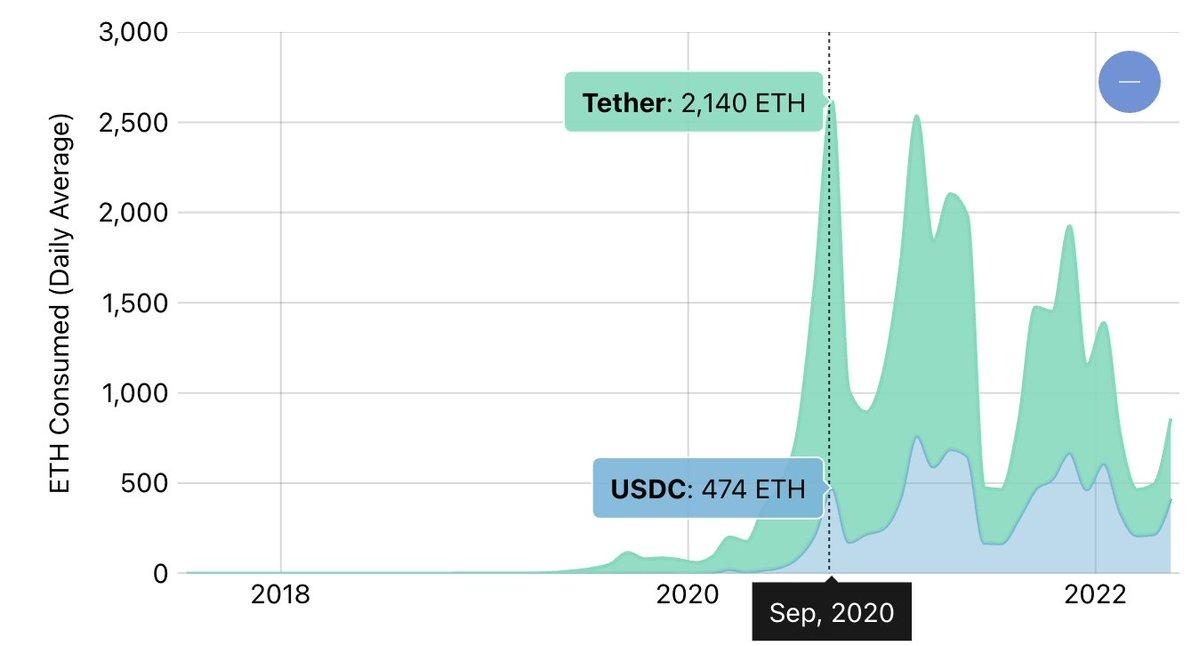Viewport: 1199px width, 646px height.
Task: Click the small green bump before 2020
Action: (628, 556)
